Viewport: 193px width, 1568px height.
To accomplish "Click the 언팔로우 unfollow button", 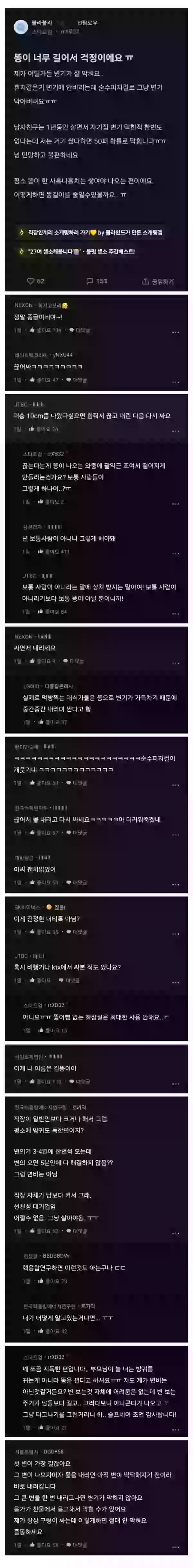I will [87, 23].
